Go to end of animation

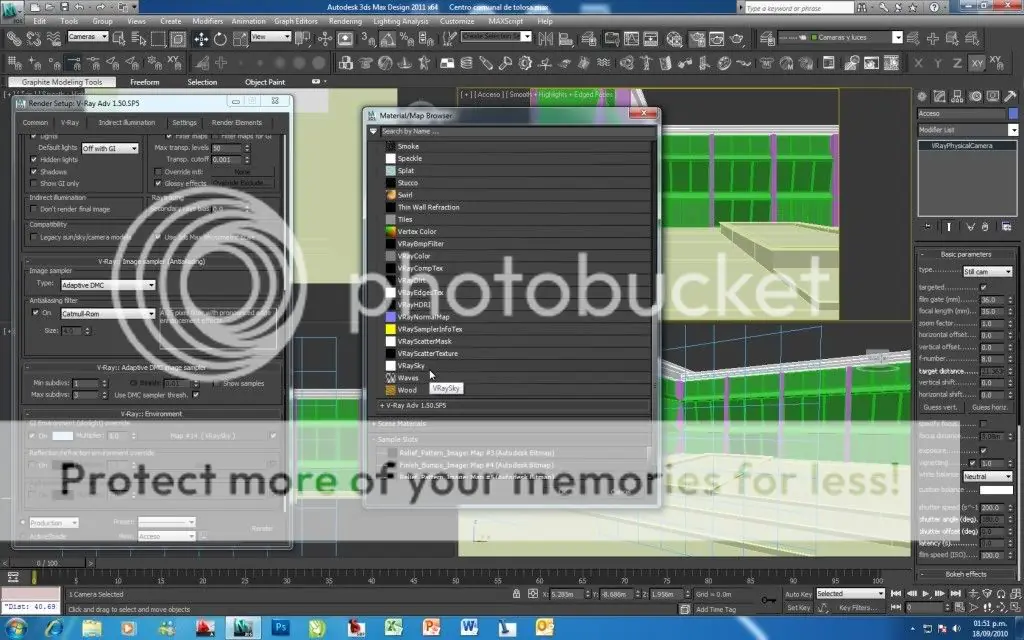click(x=955, y=594)
